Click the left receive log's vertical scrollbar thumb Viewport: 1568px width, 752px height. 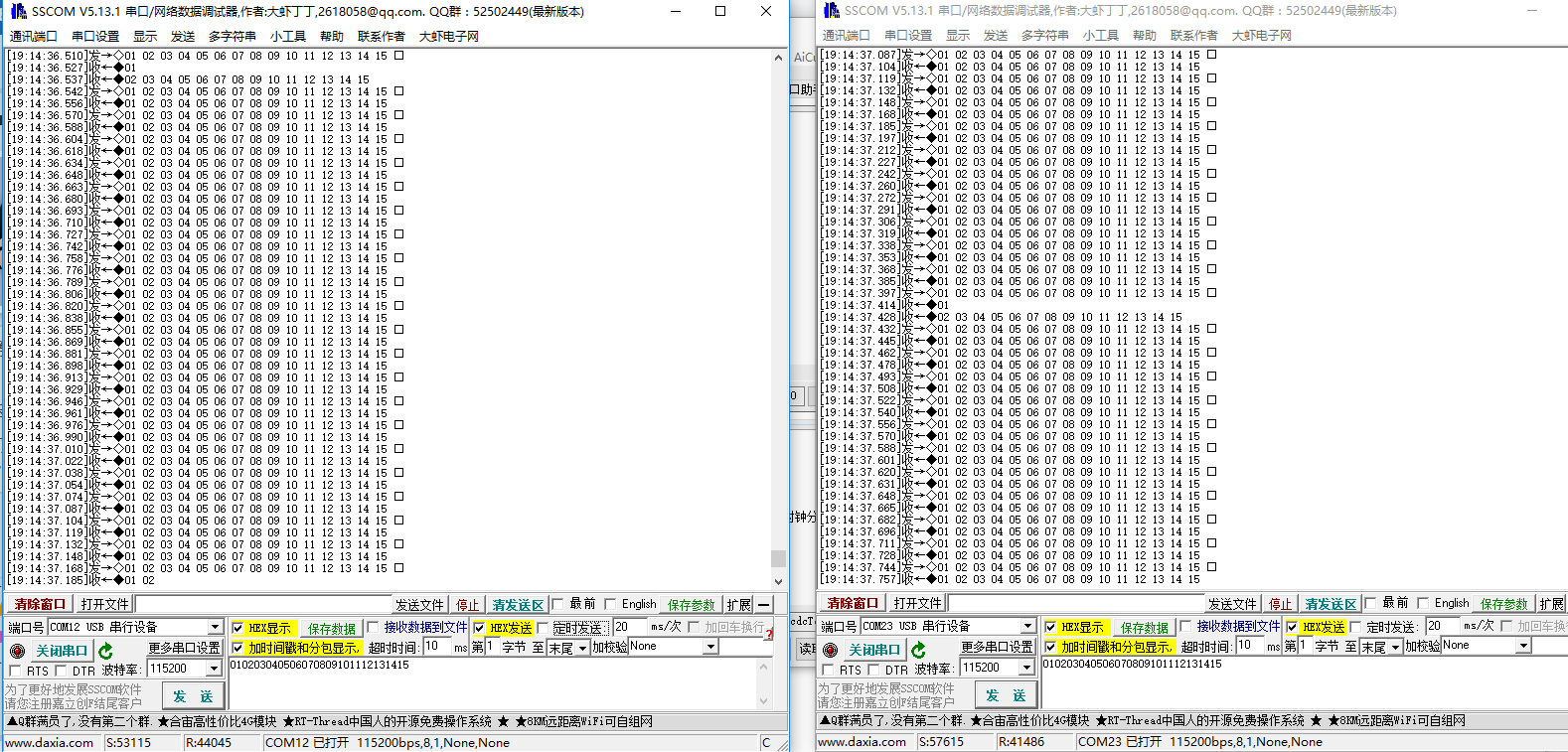click(x=778, y=558)
